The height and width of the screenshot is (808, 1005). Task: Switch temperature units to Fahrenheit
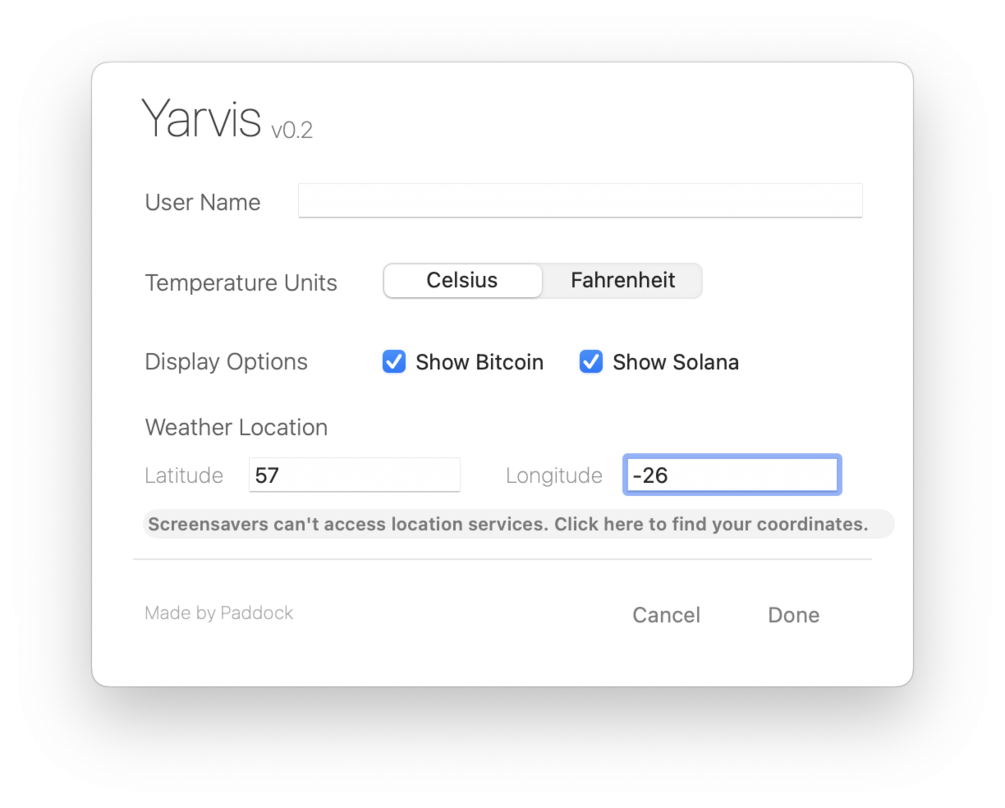(622, 281)
